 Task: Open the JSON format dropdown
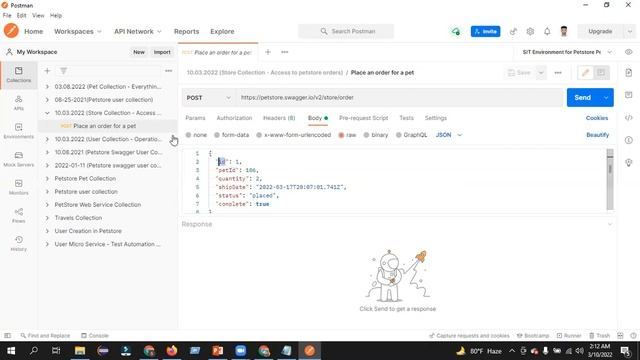pyautogui.click(x=449, y=135)
